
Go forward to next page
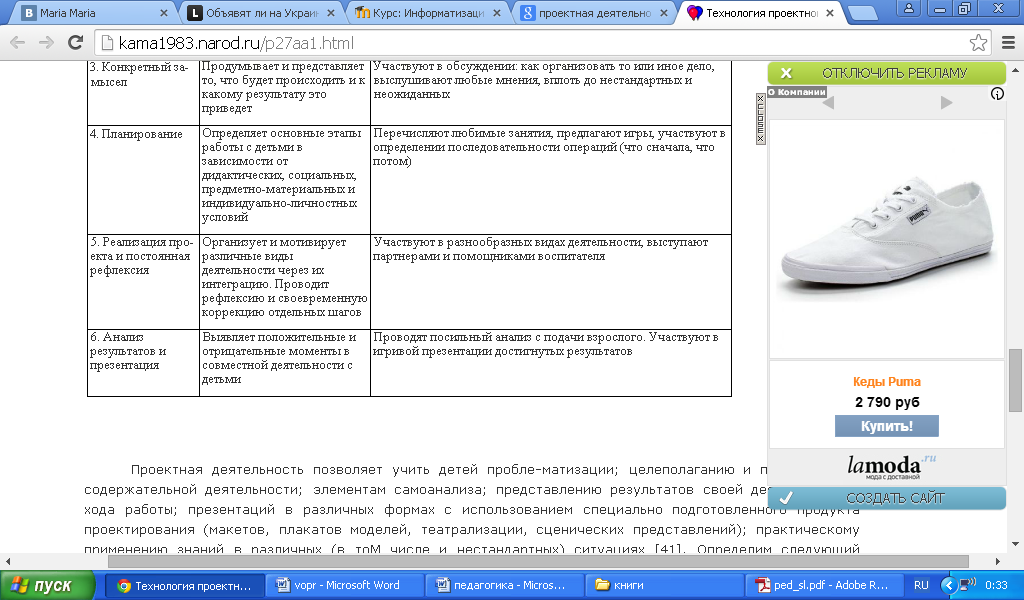pyautogui.click(x=46, y=43)
